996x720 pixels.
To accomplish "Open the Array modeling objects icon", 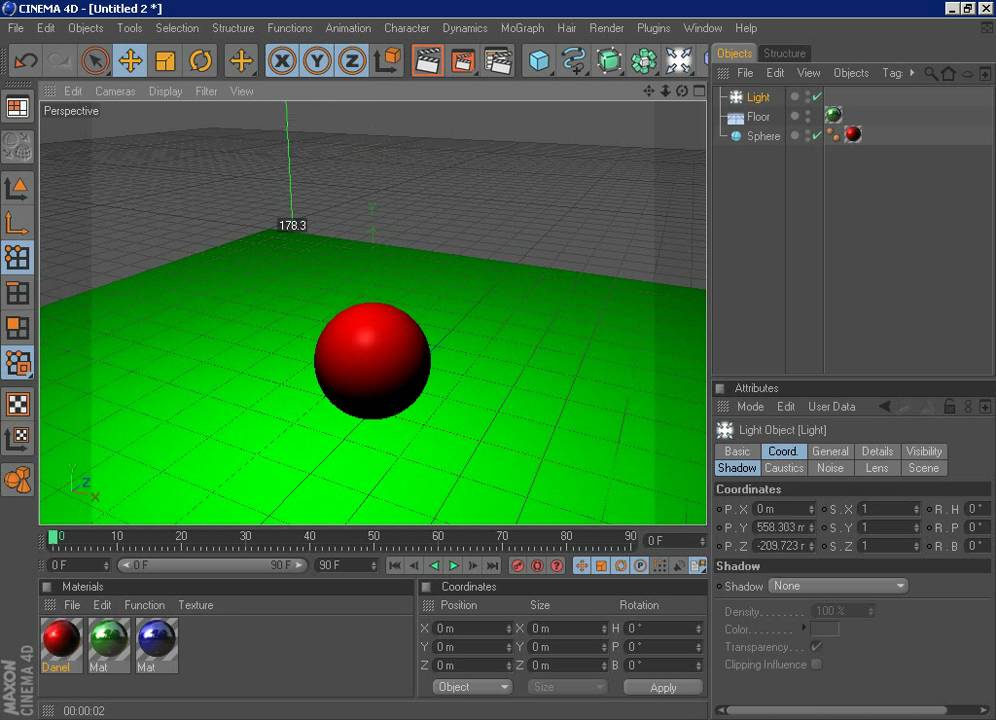I will tap(643, 61).
